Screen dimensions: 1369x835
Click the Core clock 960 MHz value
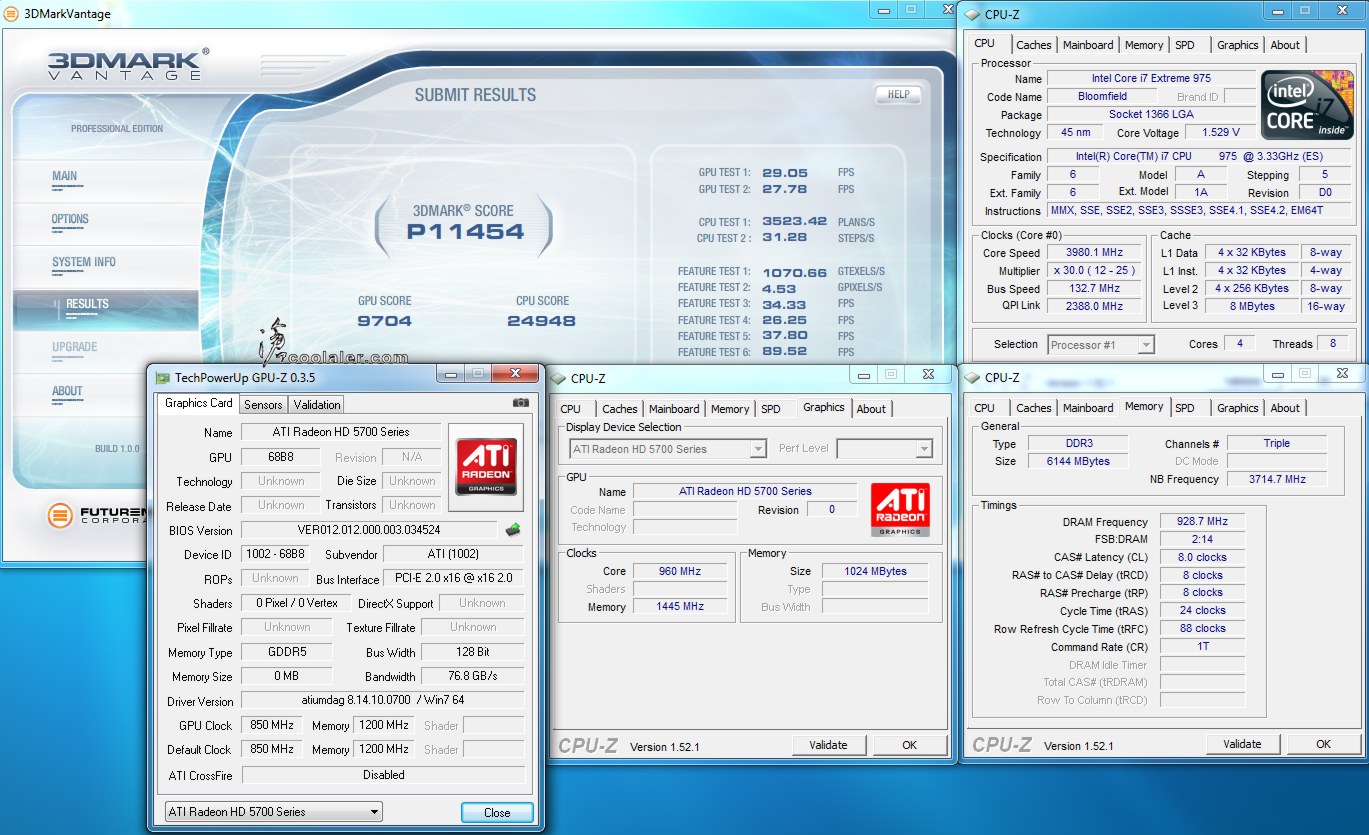(680, 572)
